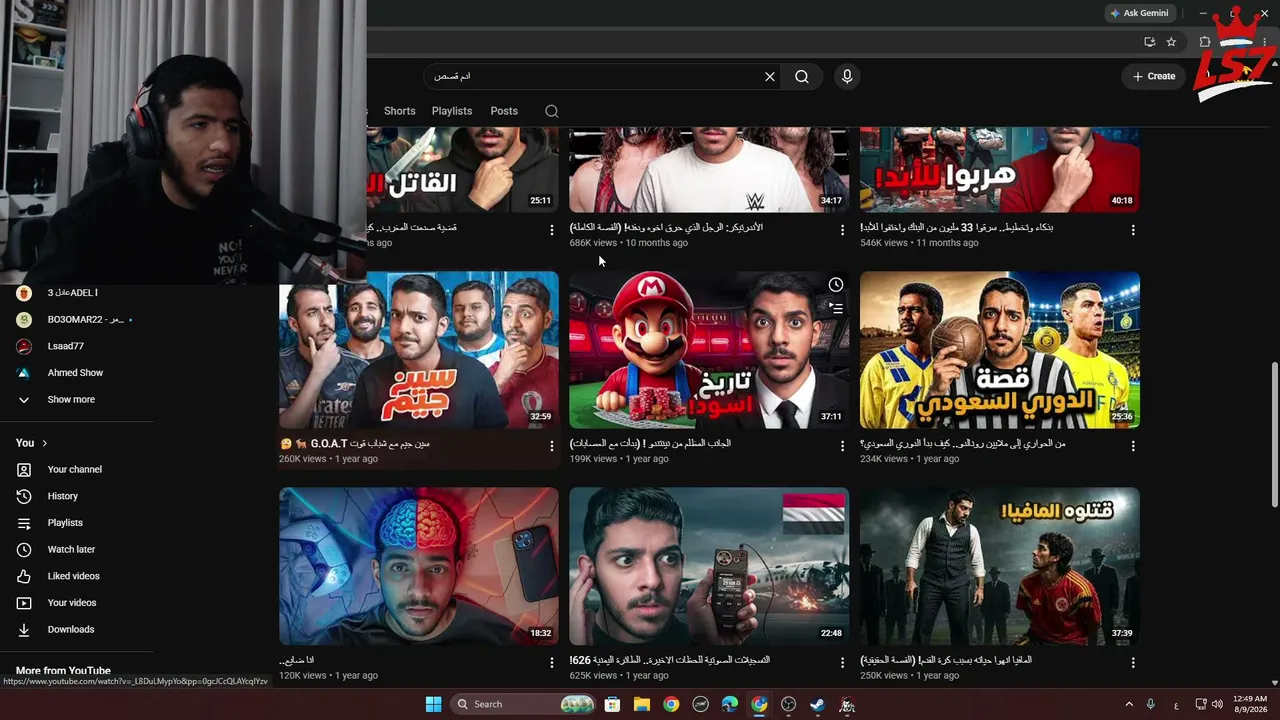Image resolution: width=1280 pixels, height=720 pixels.
Task: Show hidden system tray icons
Action: [1129, 704]
